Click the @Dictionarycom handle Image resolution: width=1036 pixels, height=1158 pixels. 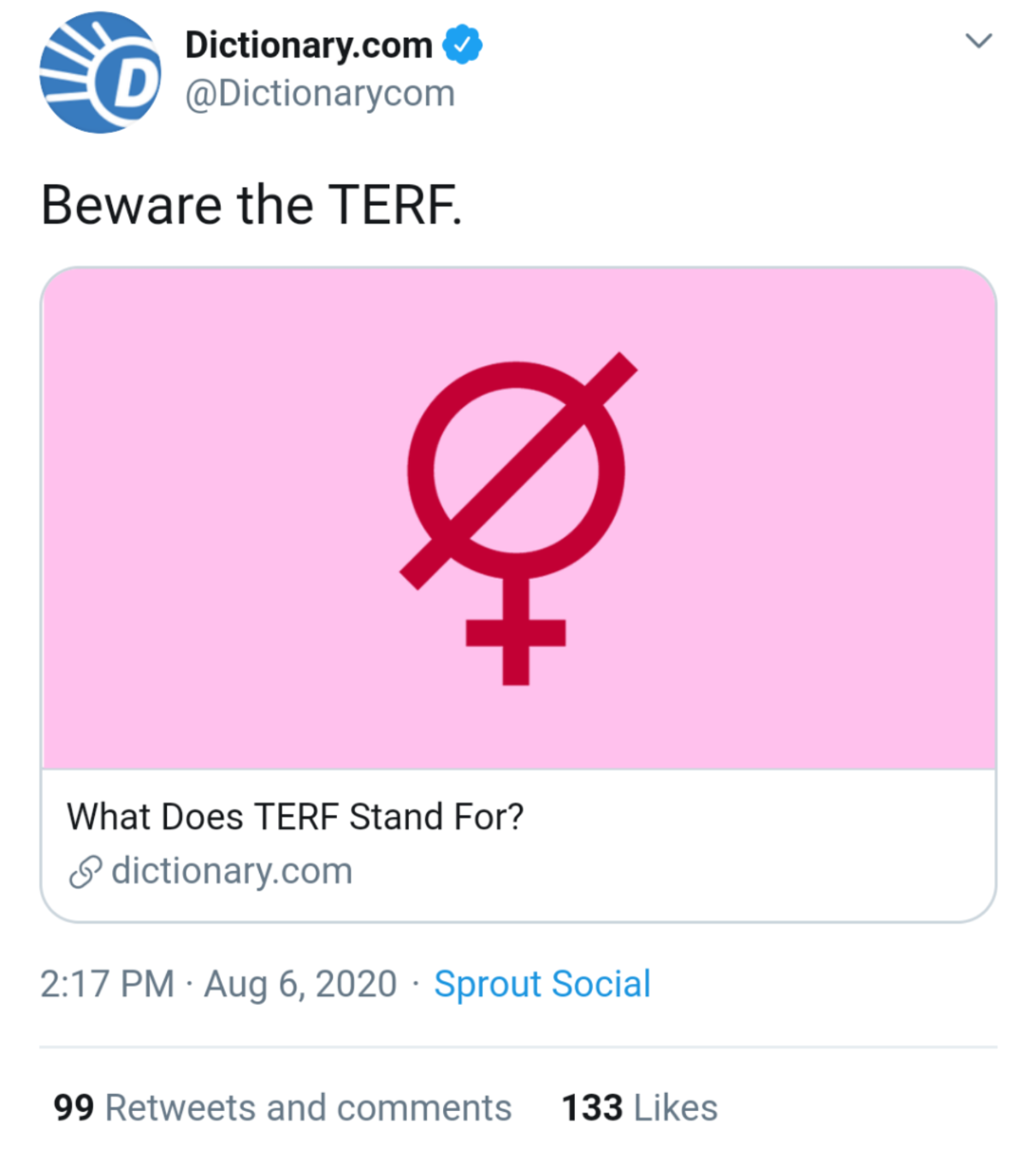(320, 93)
